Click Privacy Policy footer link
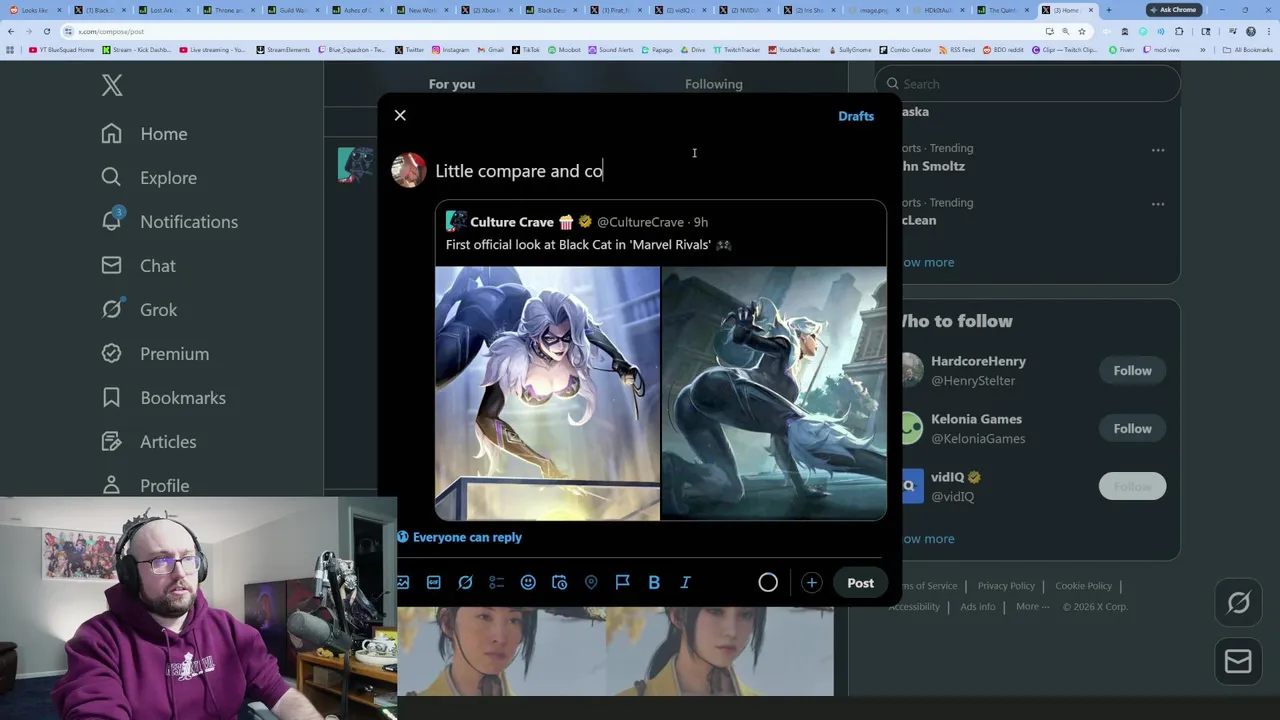This screenshot has width=1280, height=720. 1006,586
